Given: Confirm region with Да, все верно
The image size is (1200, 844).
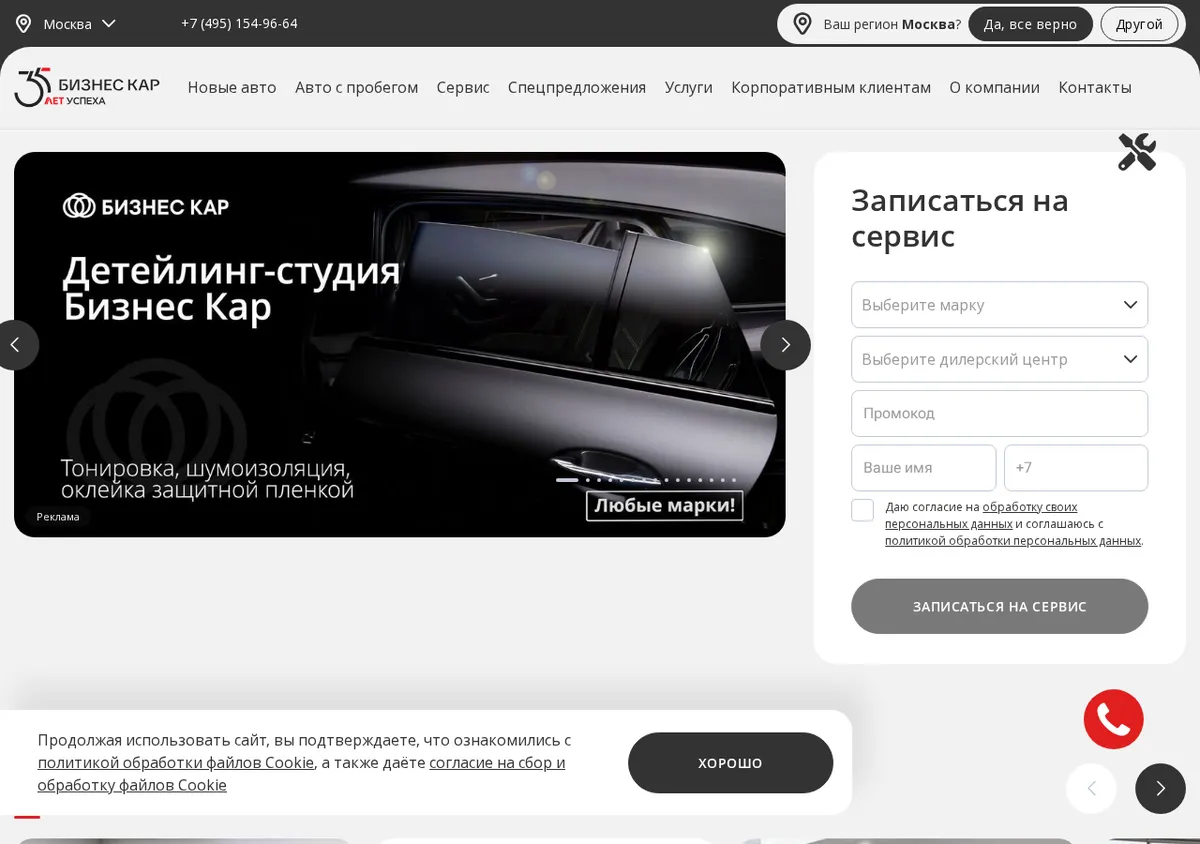Looking at the screenshot, I should click(1030, 24).
